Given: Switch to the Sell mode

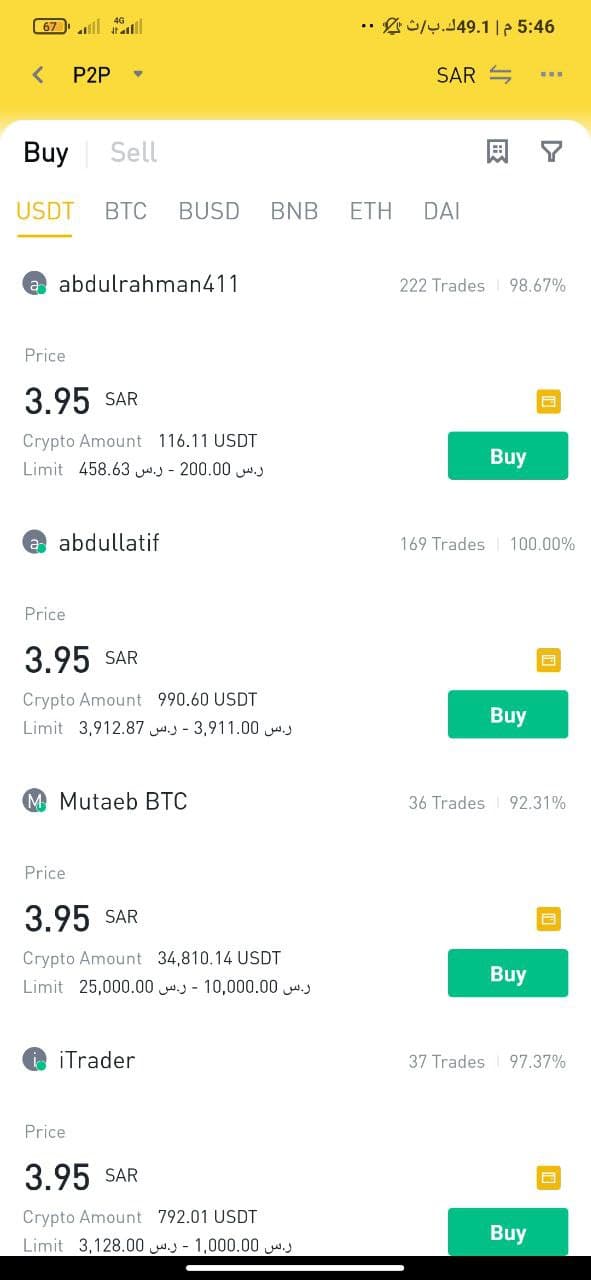Looking at the screenshot, I should [134, 152].
